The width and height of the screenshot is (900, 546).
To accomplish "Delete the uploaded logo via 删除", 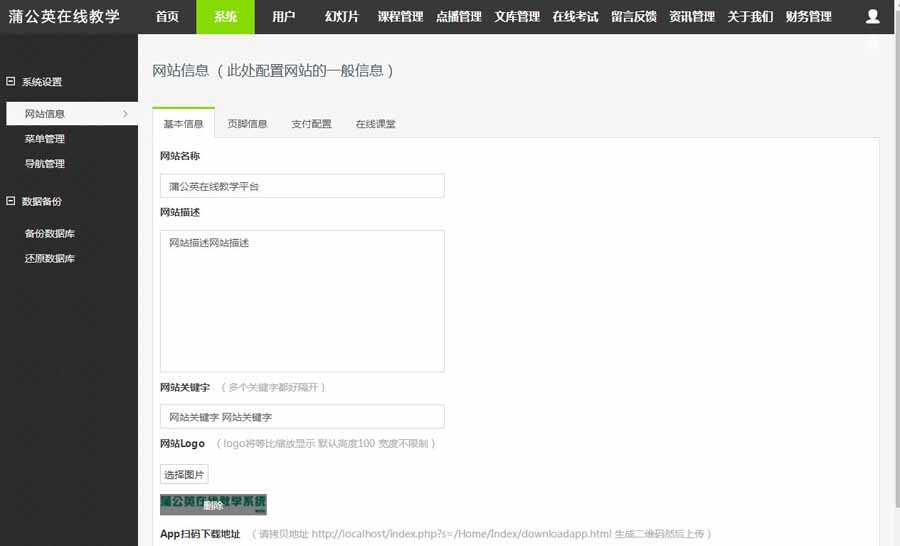I will [213, 505].
